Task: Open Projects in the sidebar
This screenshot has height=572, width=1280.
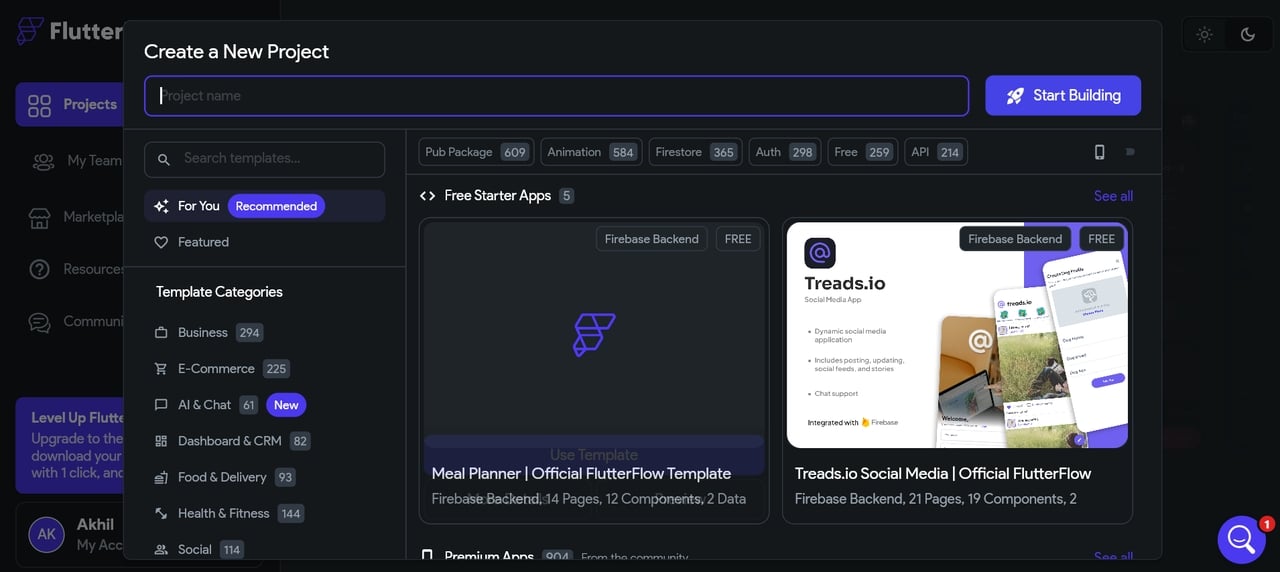Action: click(70, 104)
